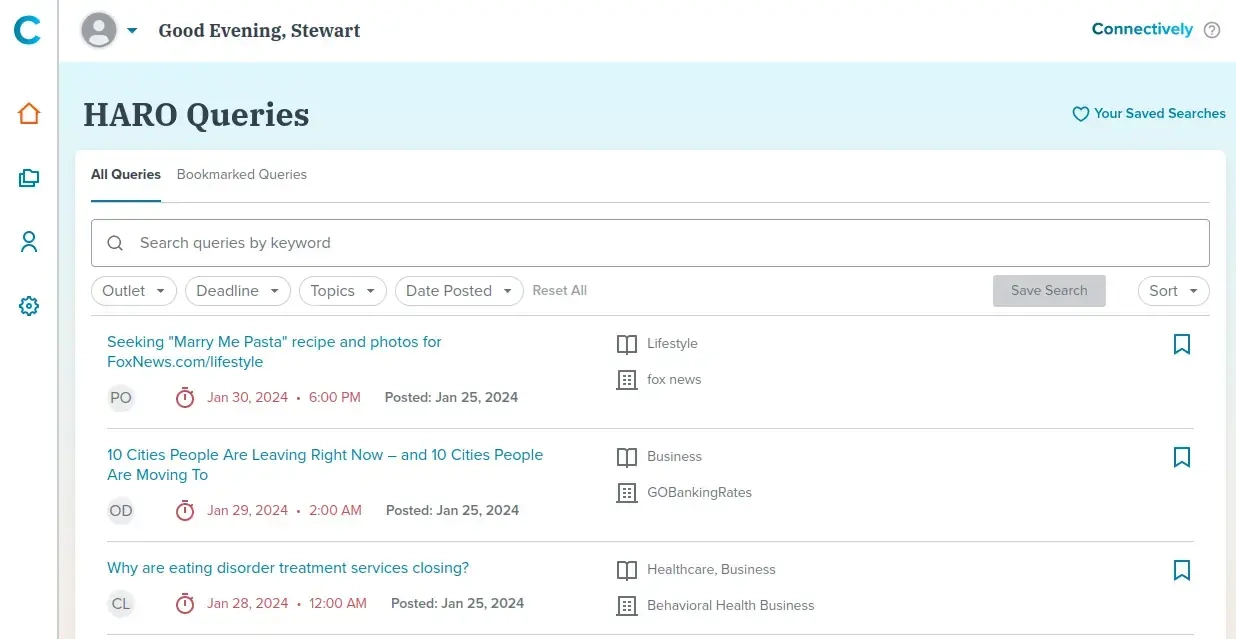The image size is (1236, 639).
Task: Select the All Queries tab
Action: pos(126,174)
